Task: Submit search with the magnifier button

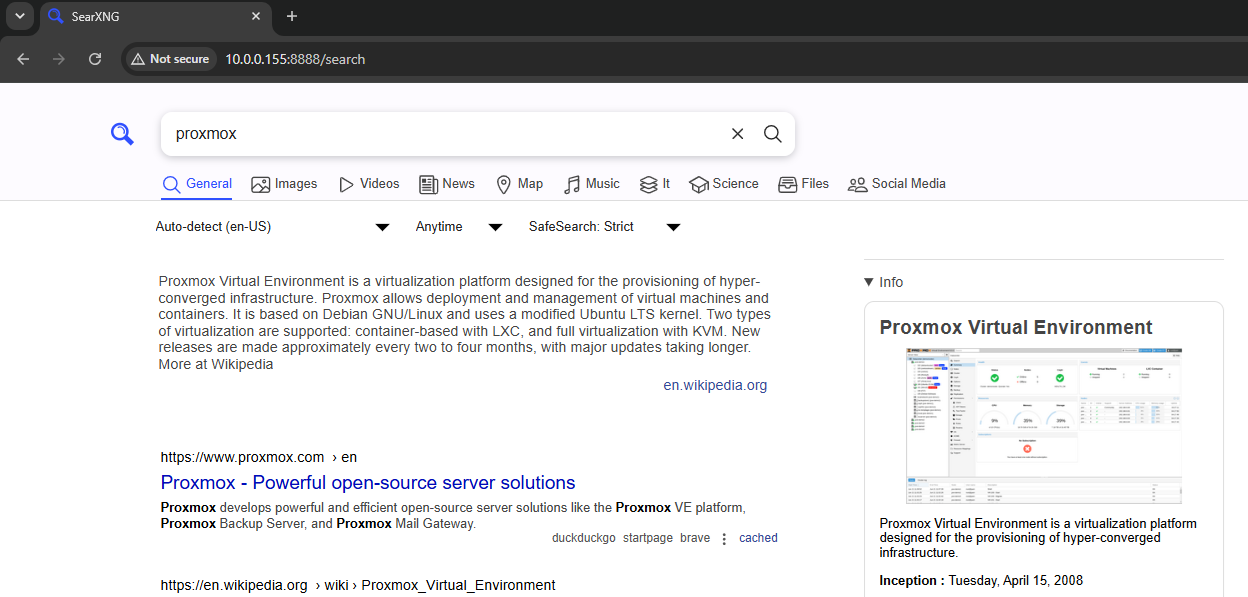Action: [x=772, y=134]
